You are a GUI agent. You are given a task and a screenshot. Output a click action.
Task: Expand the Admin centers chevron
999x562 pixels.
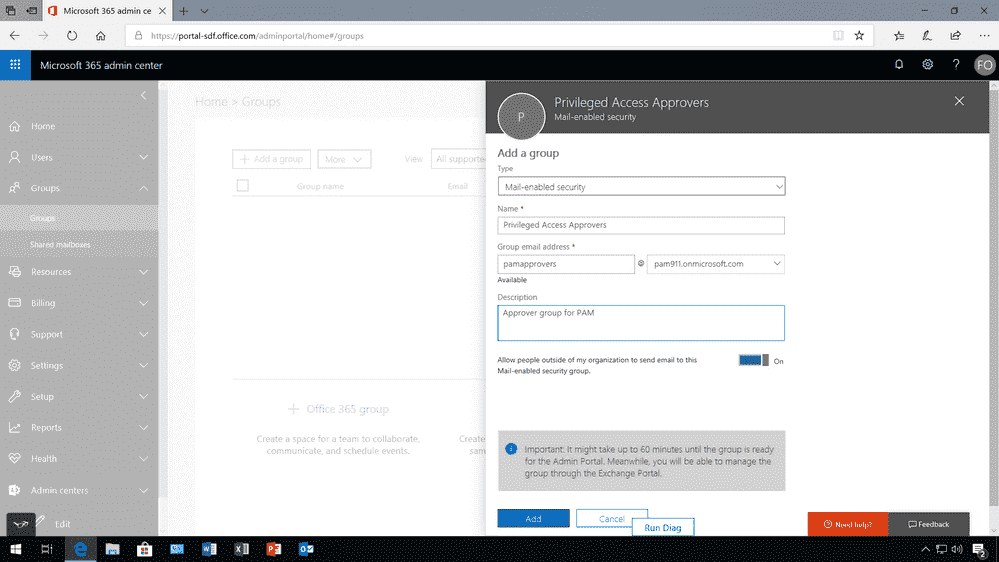click(x=143, y=491)
